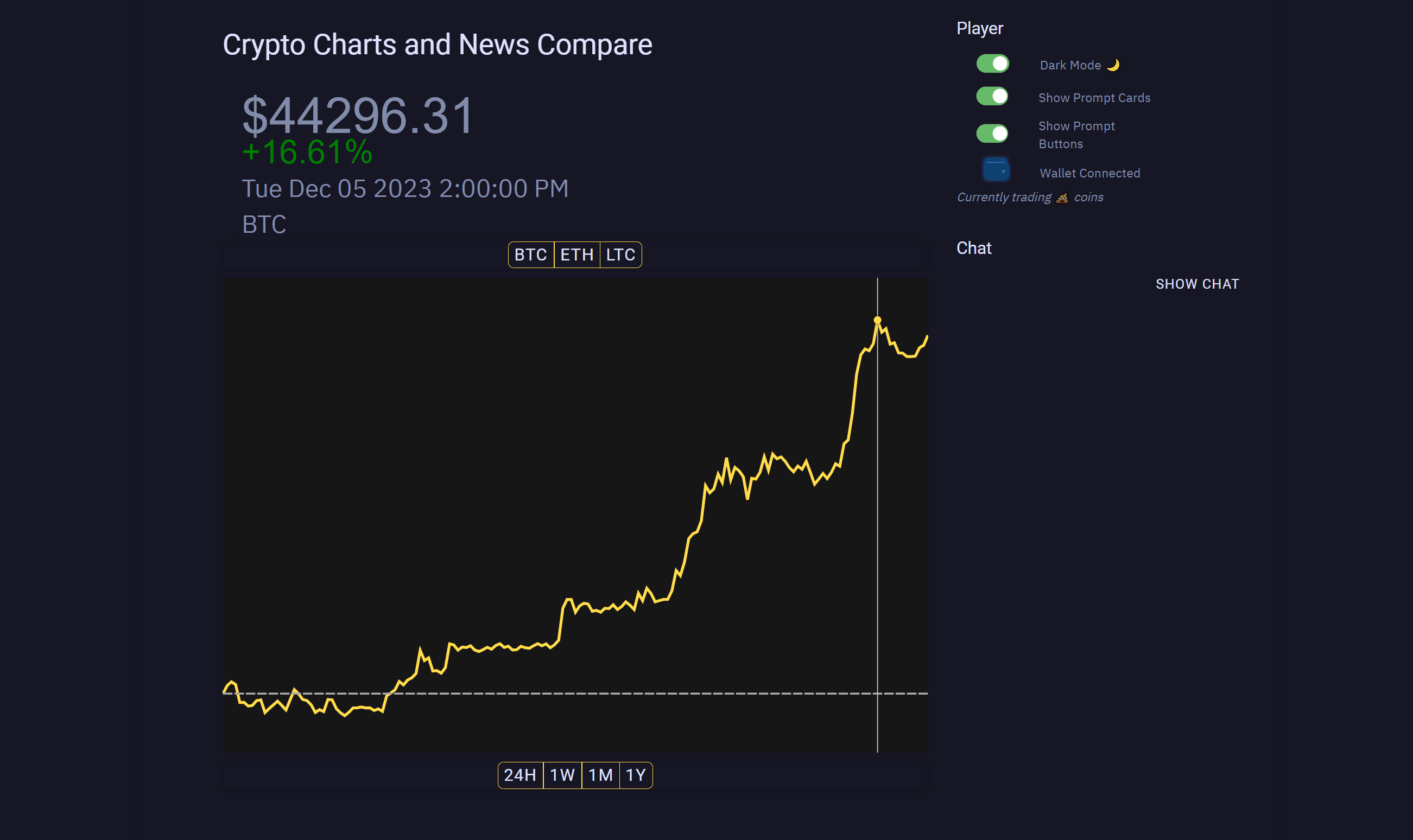This screenshot has width=1413, height=840.
Task: Click the $44296.31 price display
Action: click(358, 116)
